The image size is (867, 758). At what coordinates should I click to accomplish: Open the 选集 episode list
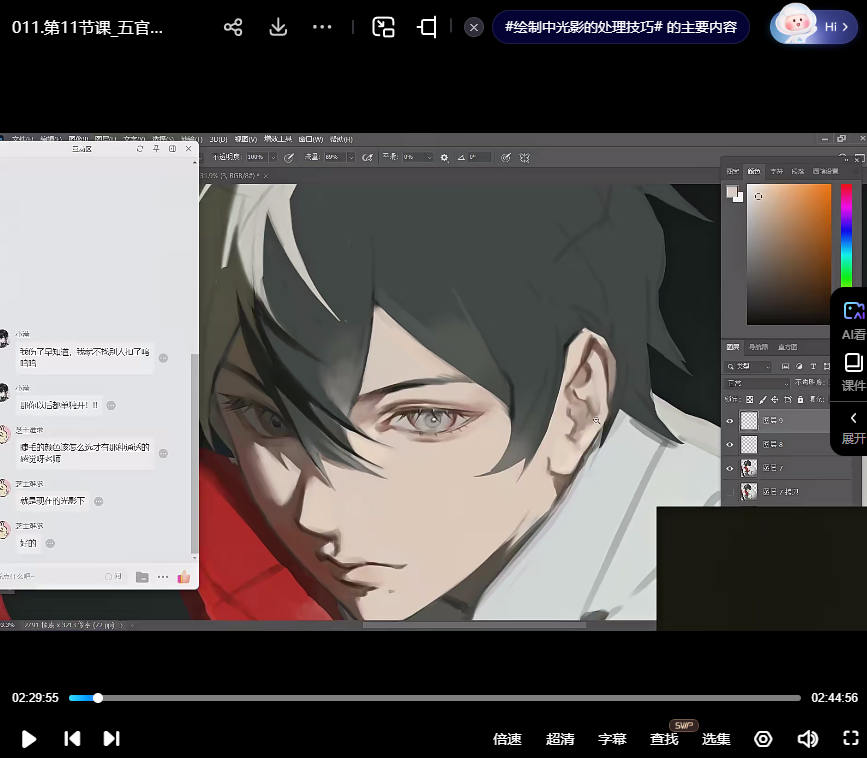pos(716,739)
